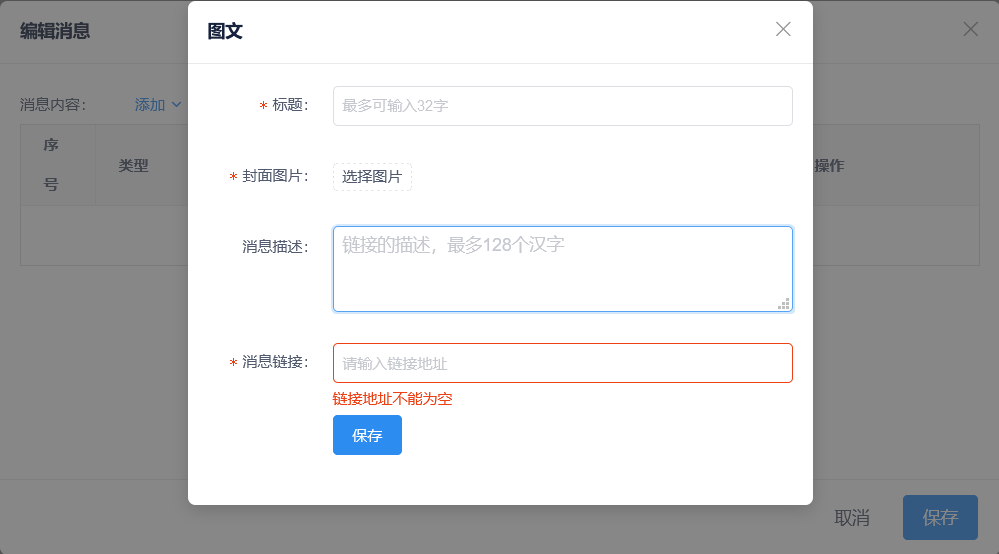Focus the 消息链接 address input
The width and height of the screenshot is (999, 554).
[562, 363]
